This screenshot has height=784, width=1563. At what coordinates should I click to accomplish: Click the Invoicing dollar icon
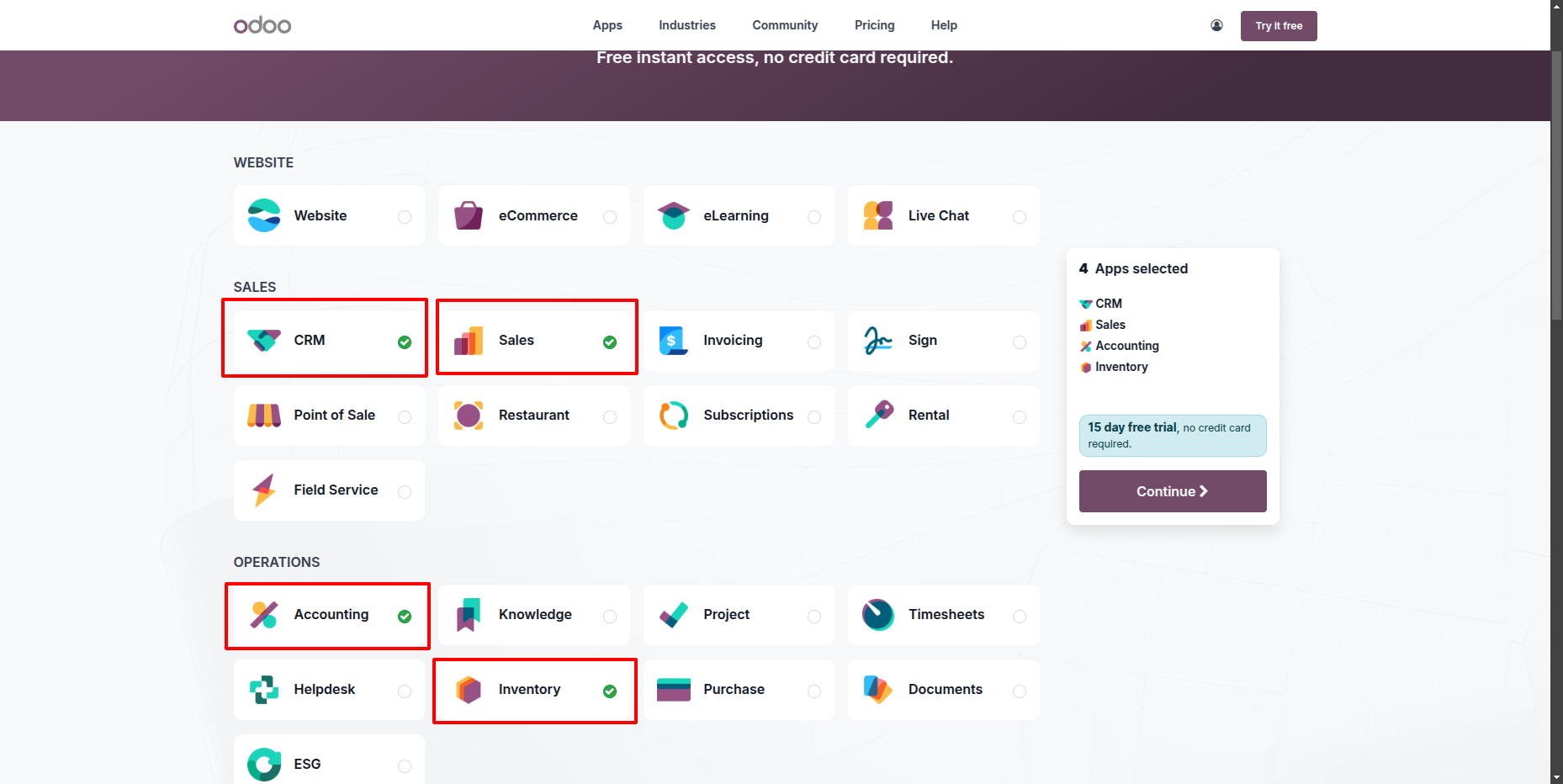click(674, 340)
